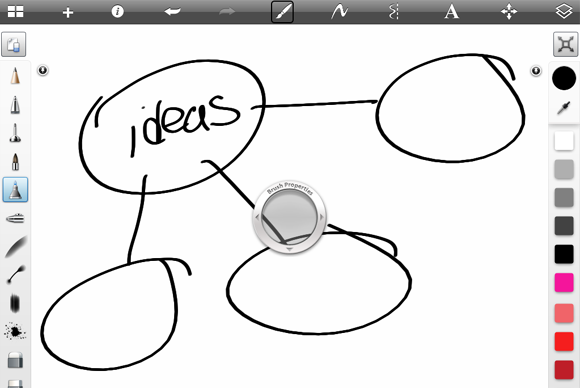Viewport: 580px width, 388px height.
Task: Open the info button
Action: point(117,11)
